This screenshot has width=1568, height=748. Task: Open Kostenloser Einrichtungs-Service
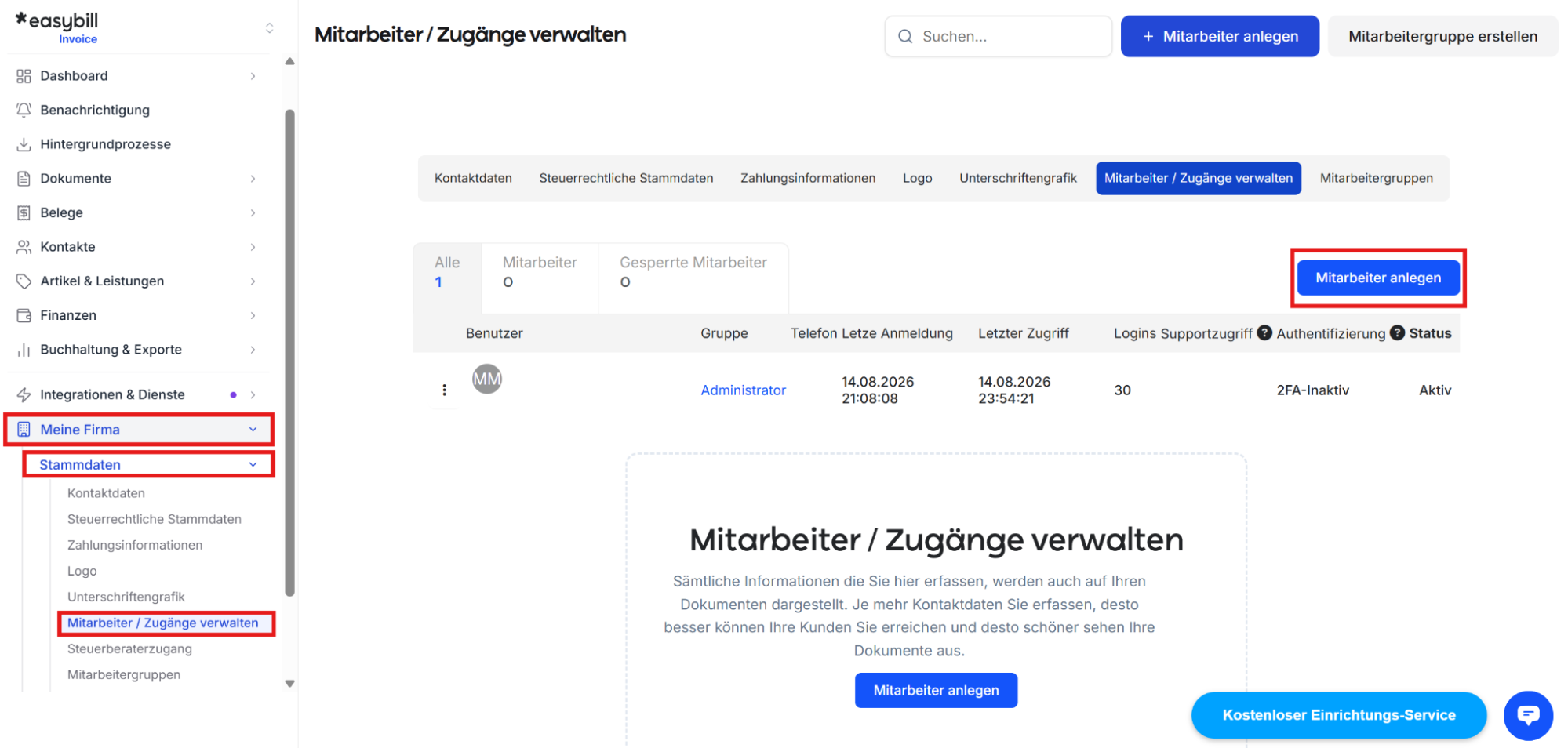tap(1338, 715)
